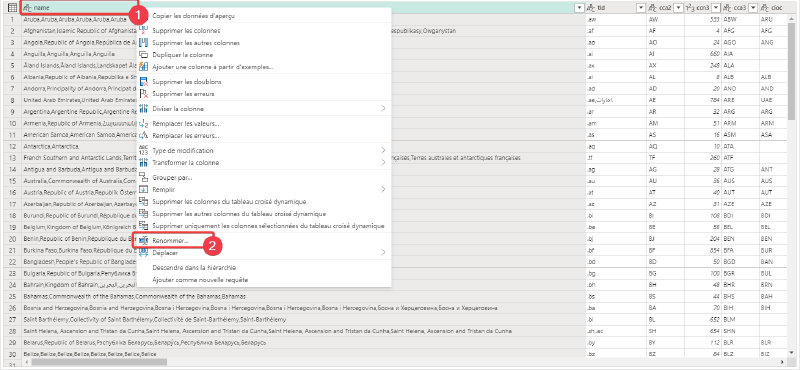Click the Supprimer les erreurs icon
This screenshot has width=800, height=370.
click(x=143, y=94)
